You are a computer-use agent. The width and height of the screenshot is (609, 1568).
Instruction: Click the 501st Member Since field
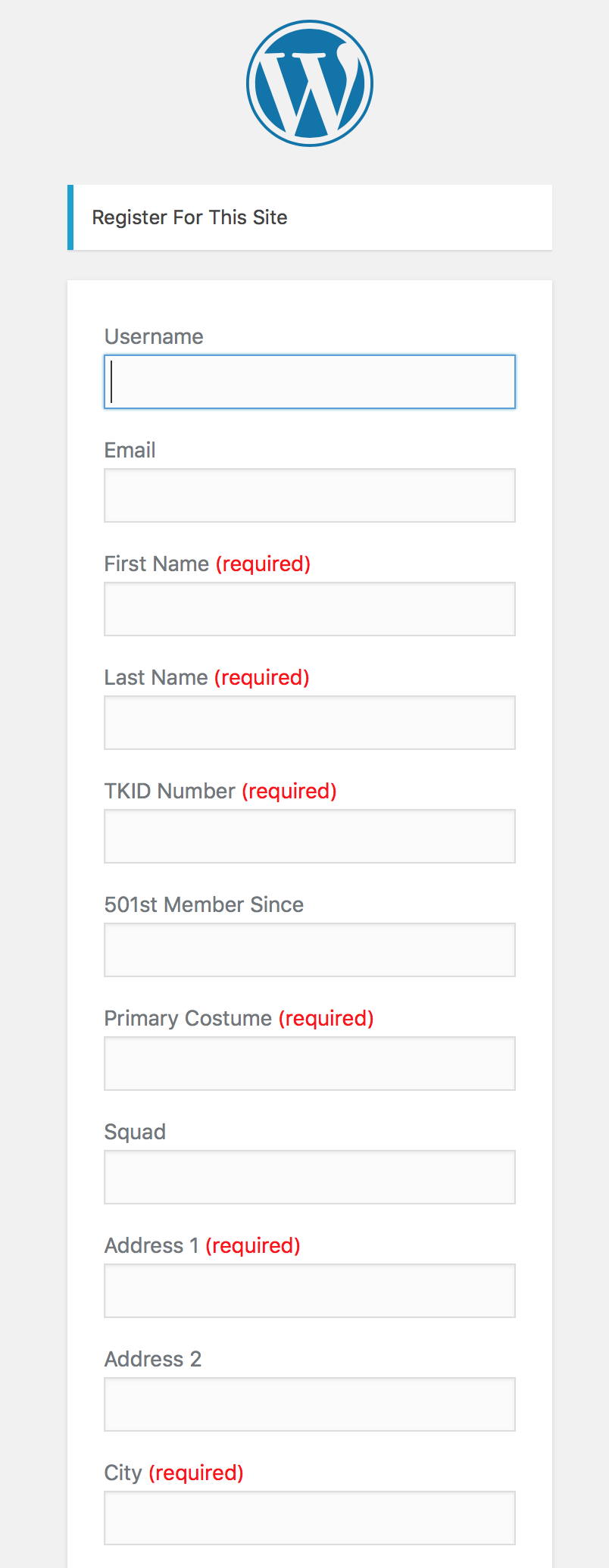click(310, 950)
